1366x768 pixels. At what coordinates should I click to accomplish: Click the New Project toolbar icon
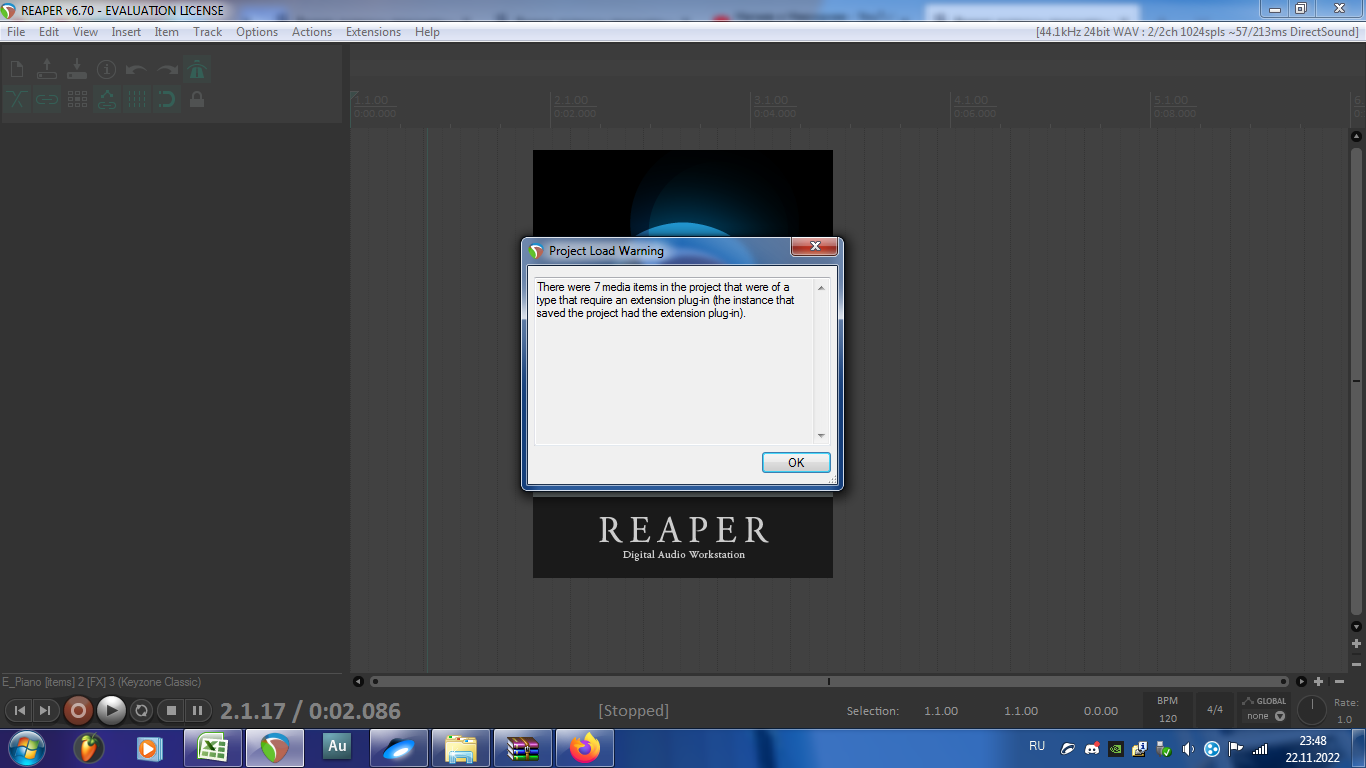(17, 69)
